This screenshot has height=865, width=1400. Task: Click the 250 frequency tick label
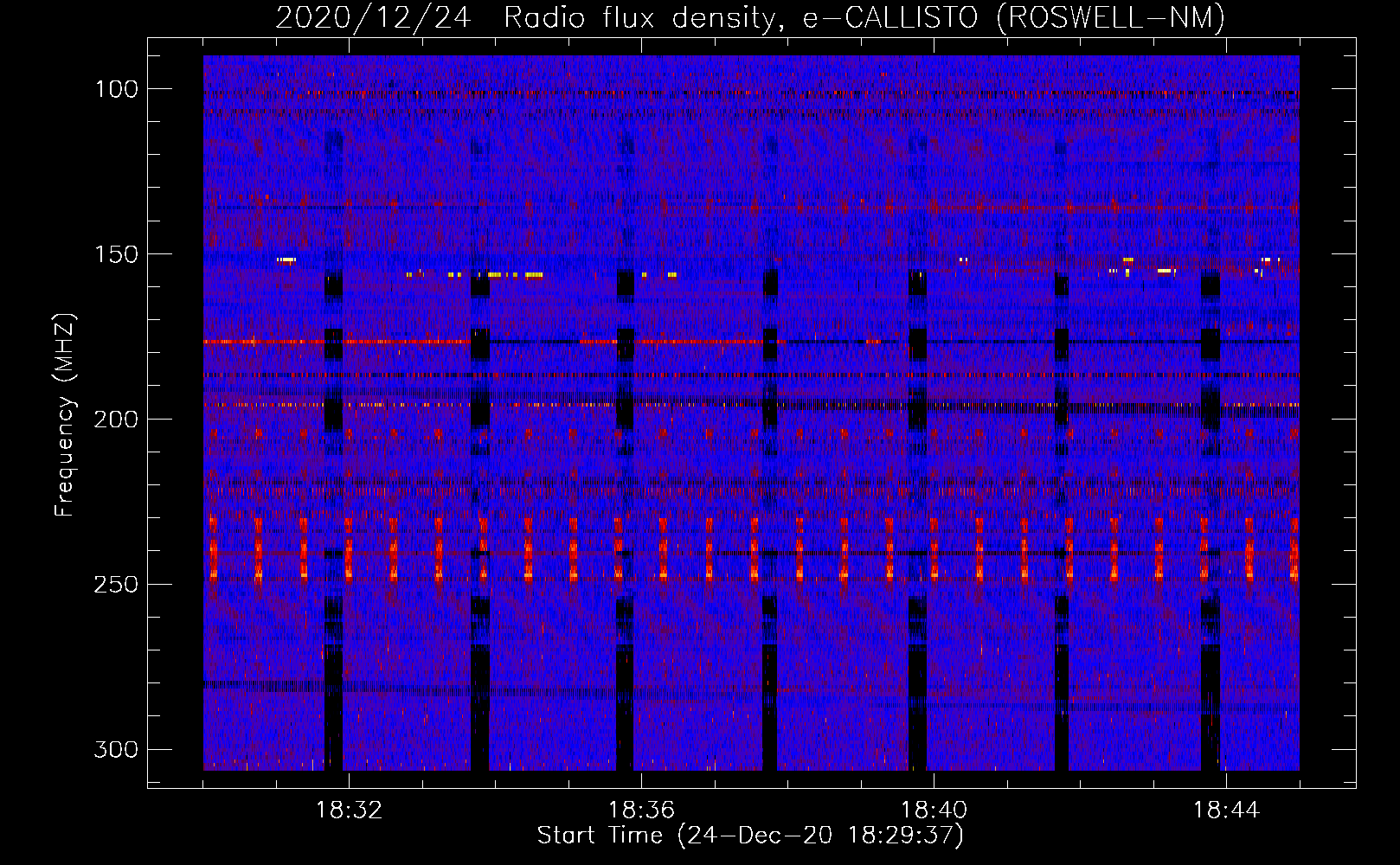[x=116, y=585]
